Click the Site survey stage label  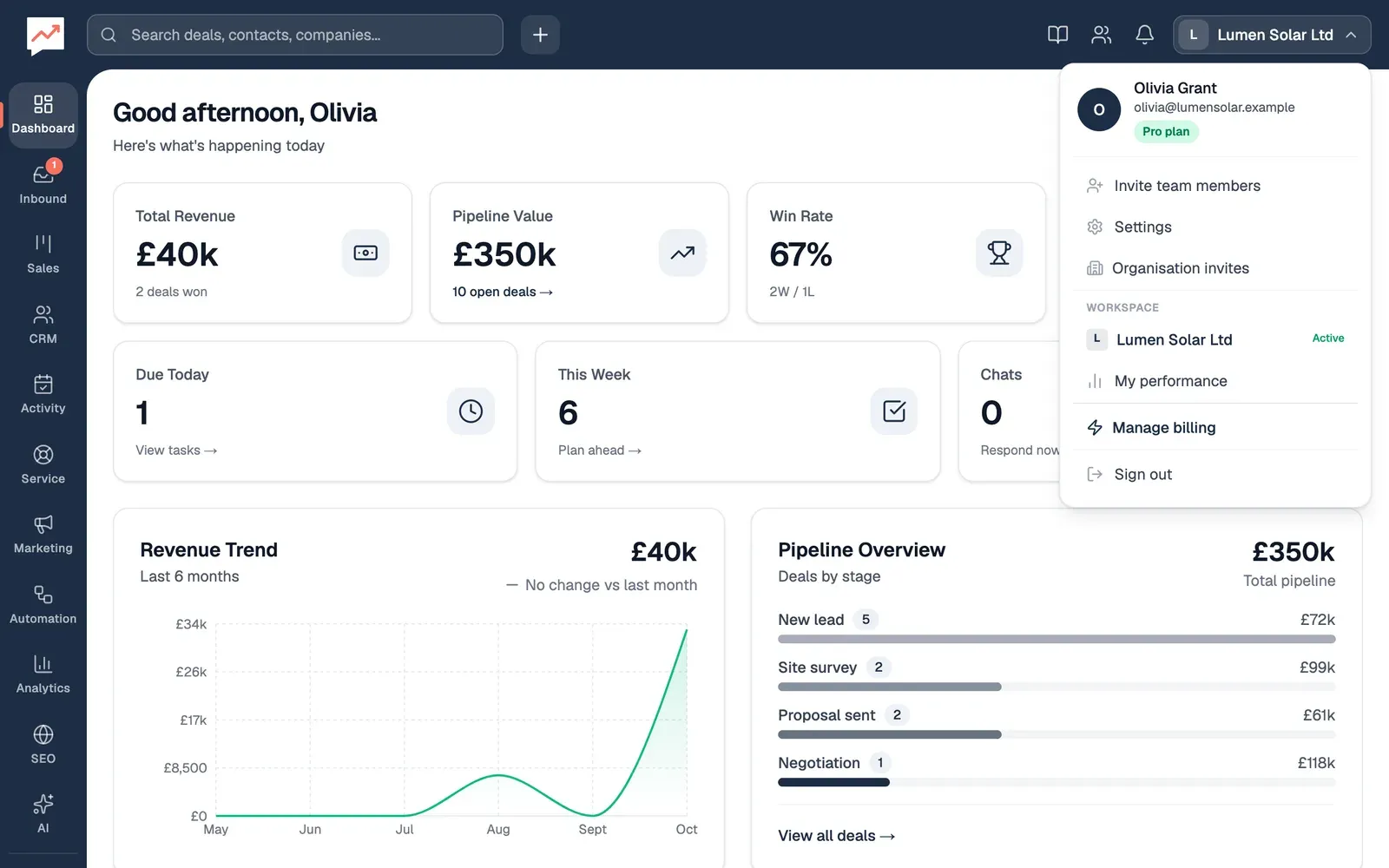pyautogui.click(x=817, y=667)
